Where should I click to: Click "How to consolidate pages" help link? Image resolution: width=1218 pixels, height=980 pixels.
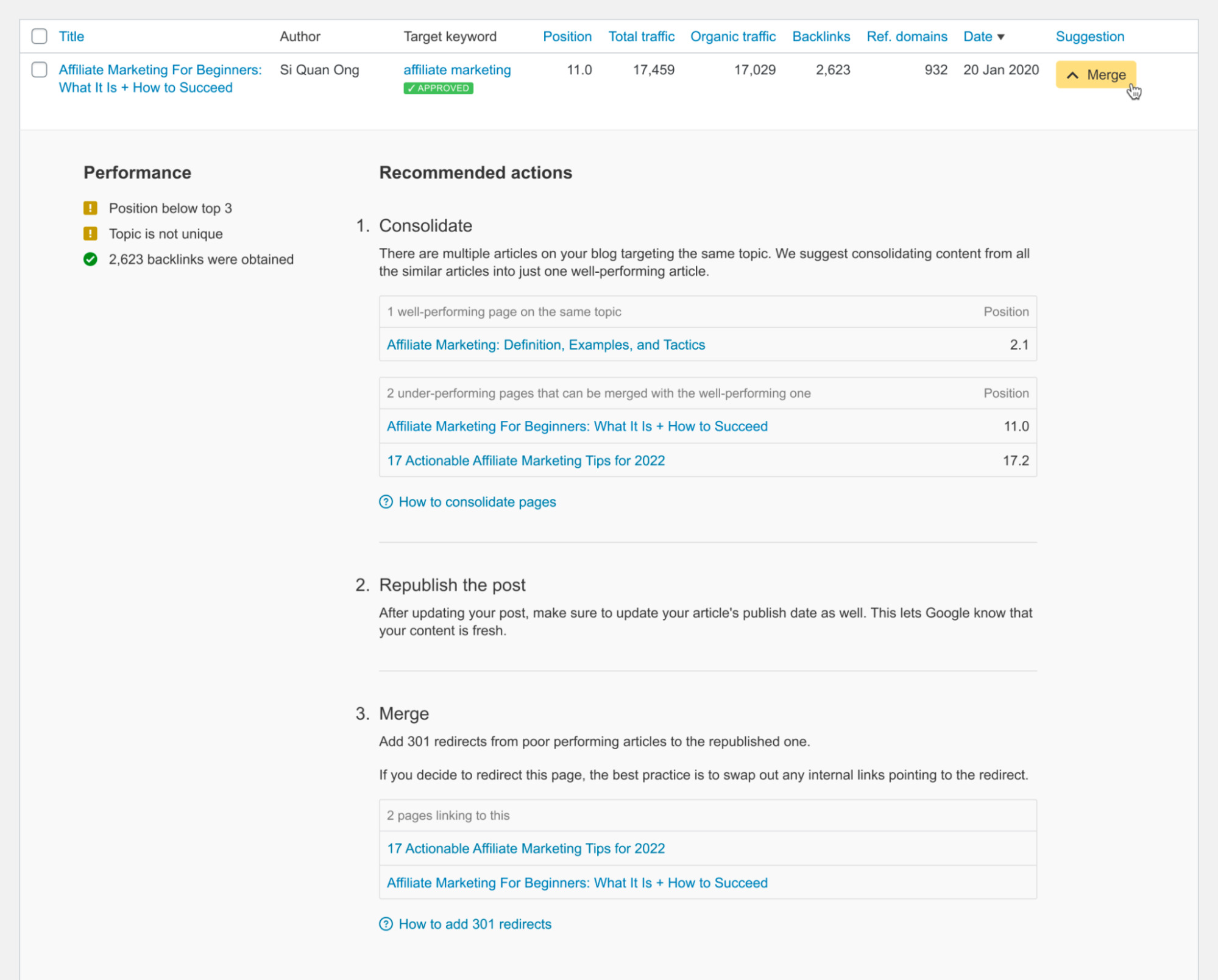pos(476,502)
